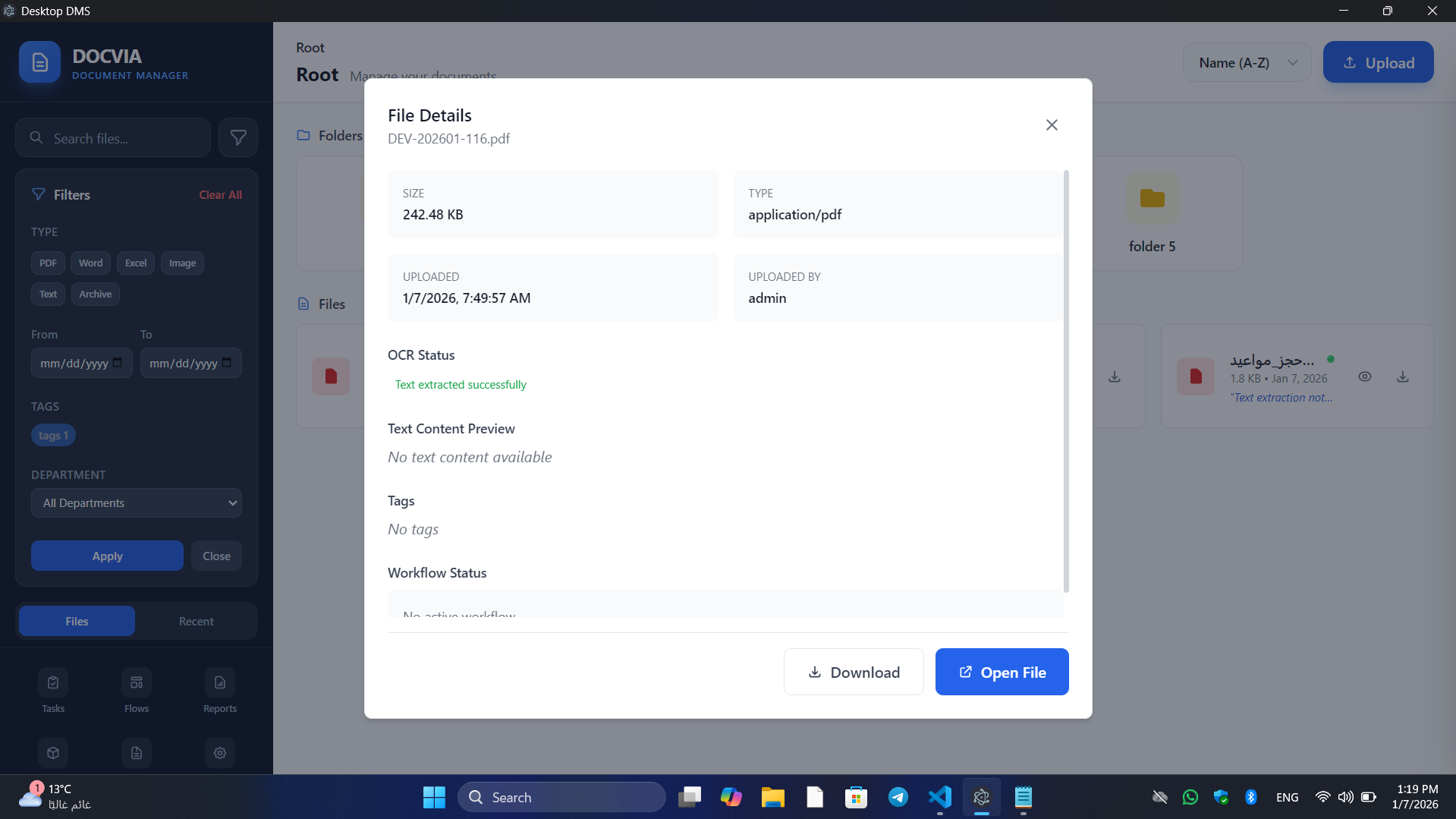Open the Flows section
The image size is (1456, 819).
[137, 690]
